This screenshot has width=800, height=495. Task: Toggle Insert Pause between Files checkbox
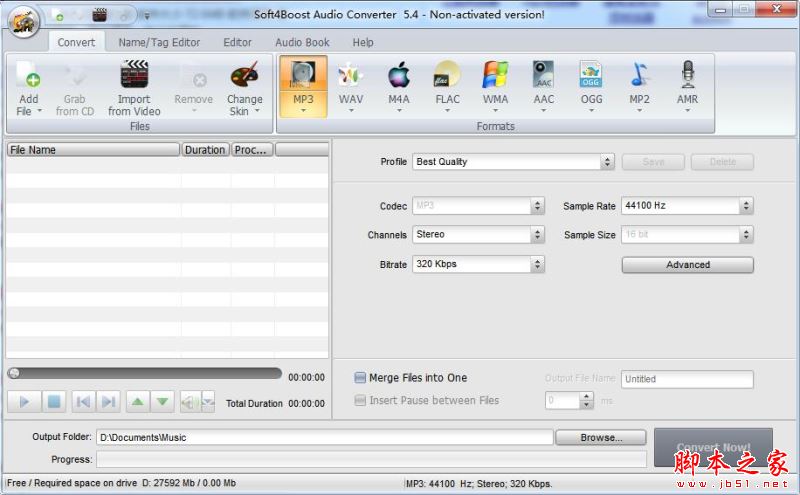[x=360, y=400]
